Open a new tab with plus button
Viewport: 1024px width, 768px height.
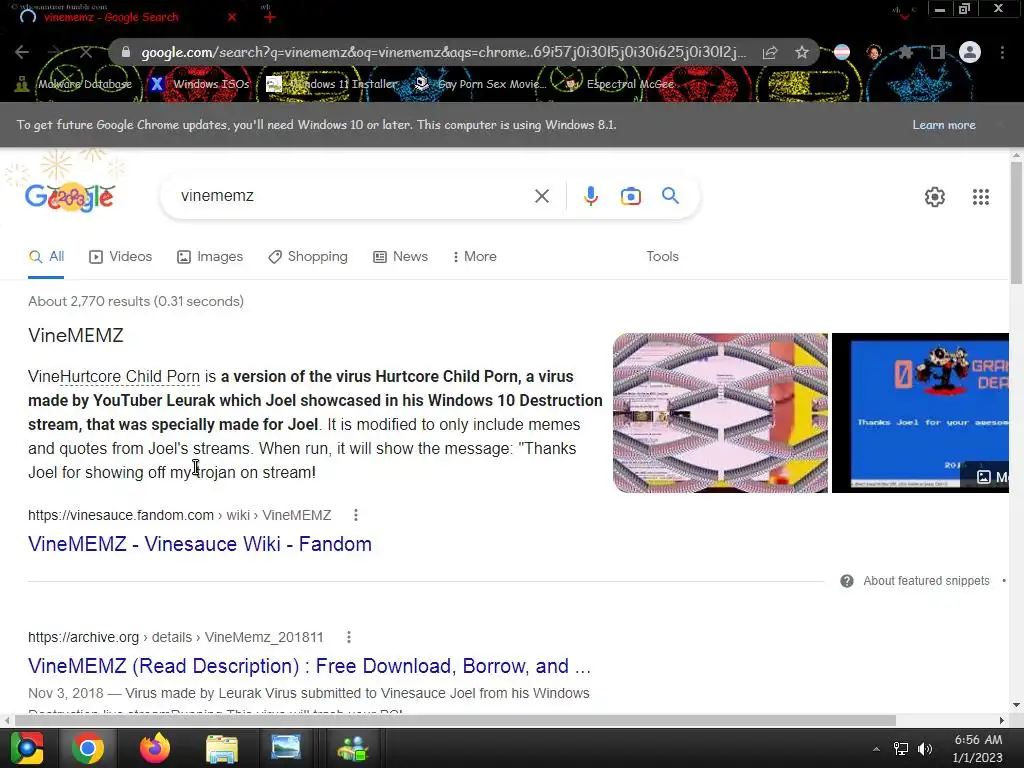270,17
